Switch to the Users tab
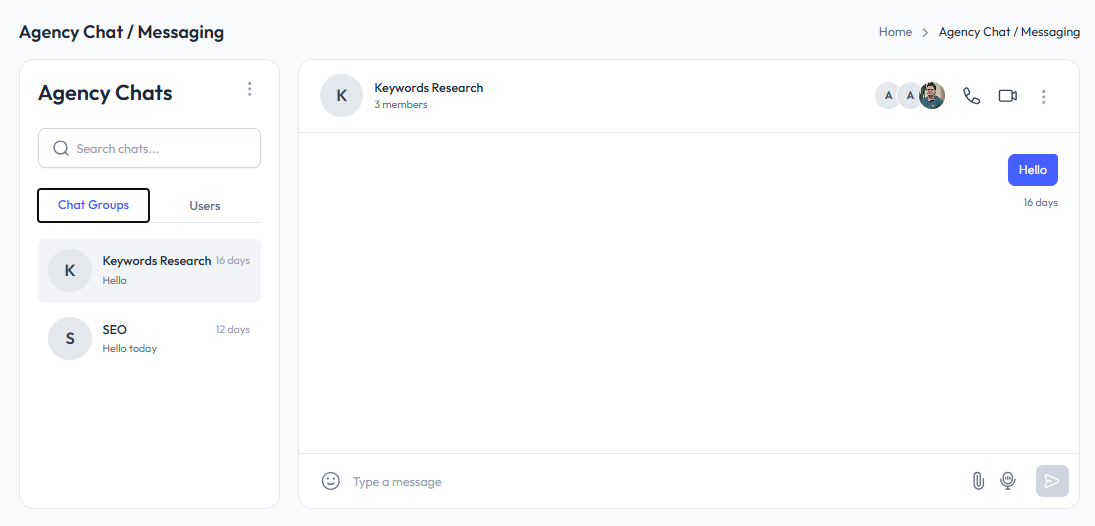The height and width of the screenshot is (526, 1095). [x=205, y=206]
